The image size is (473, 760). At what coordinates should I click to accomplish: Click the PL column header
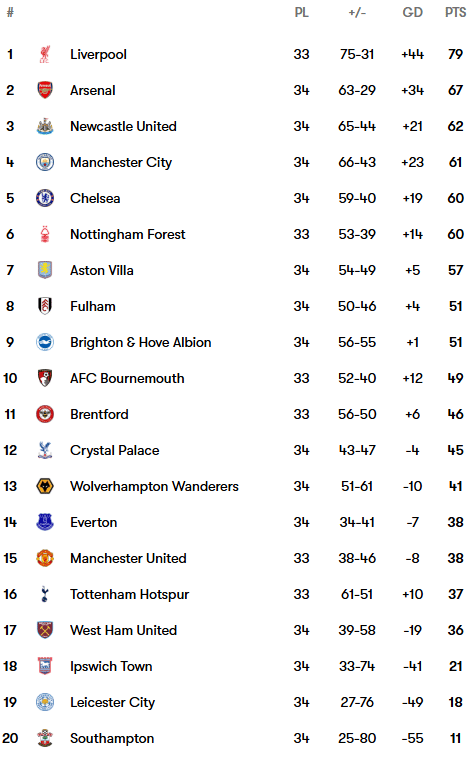coord(301,12)
